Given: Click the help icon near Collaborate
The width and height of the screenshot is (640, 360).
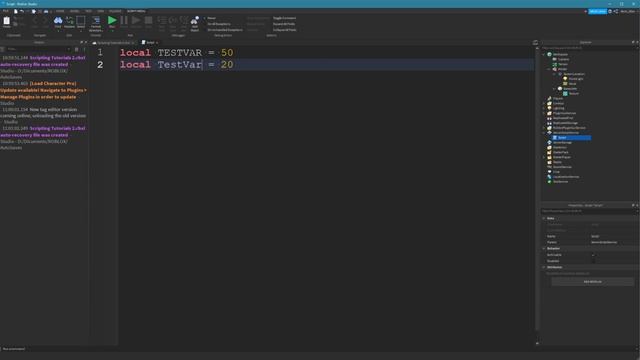Looking at the screenshot, I should pyautogui.click(x=610, y=11).
